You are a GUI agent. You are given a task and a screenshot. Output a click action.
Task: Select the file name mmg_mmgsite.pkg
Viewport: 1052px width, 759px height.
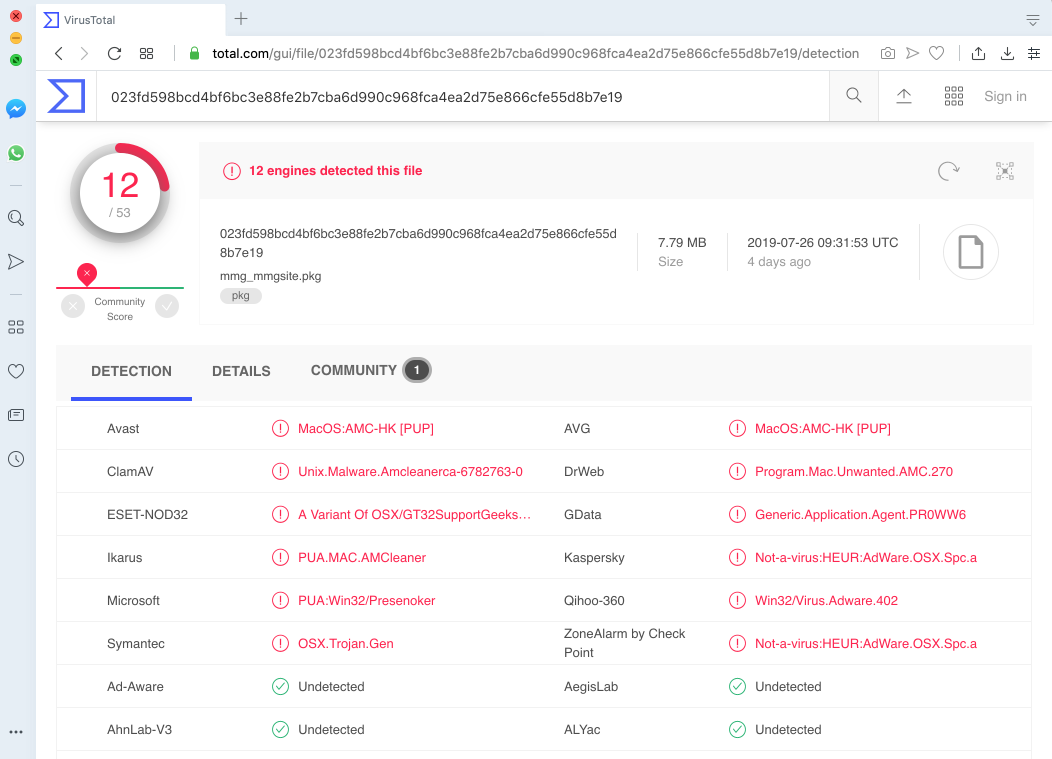(270, 276)
